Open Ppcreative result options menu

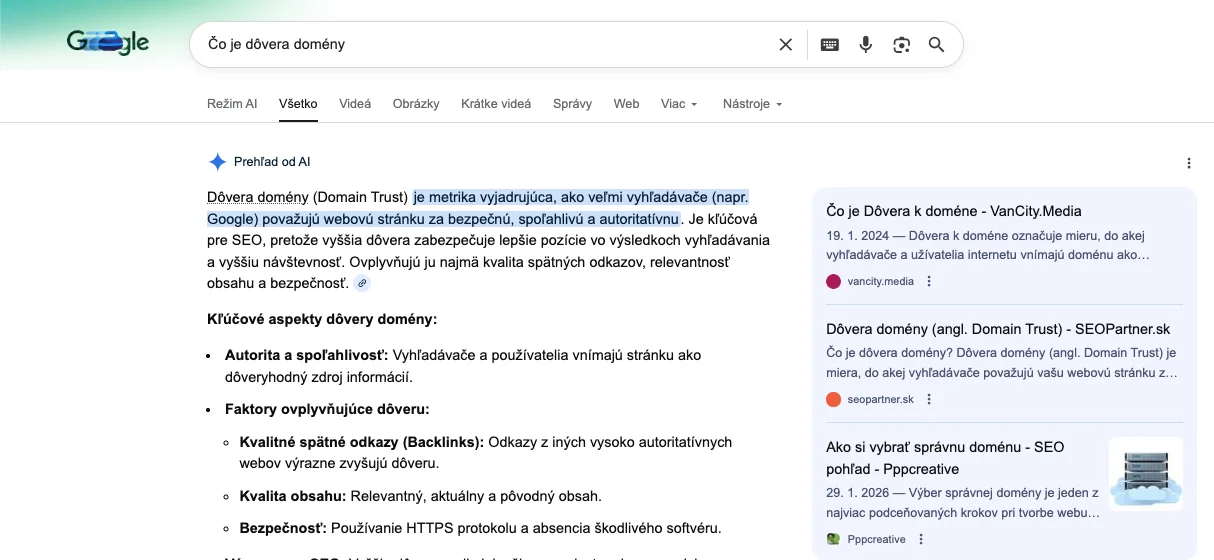[921, 539]
